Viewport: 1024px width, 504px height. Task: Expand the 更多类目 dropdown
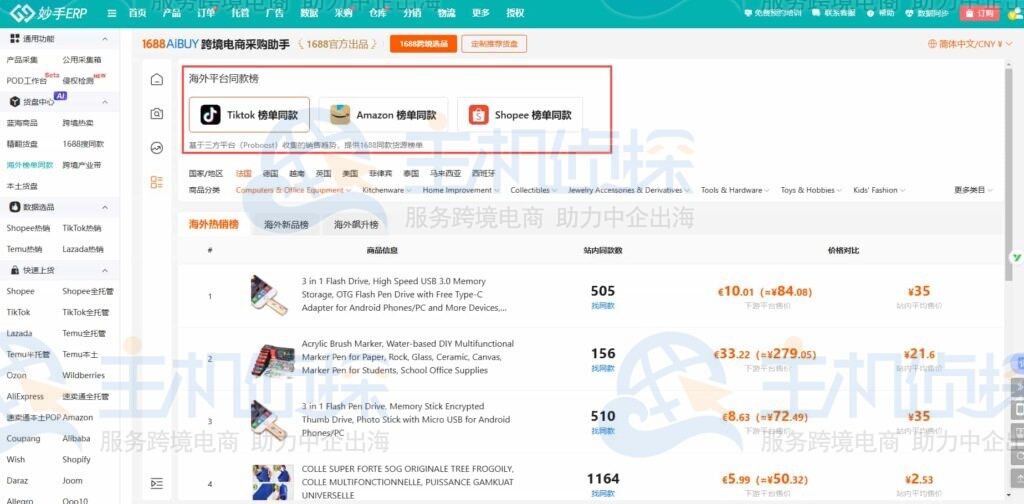(974, 190)
